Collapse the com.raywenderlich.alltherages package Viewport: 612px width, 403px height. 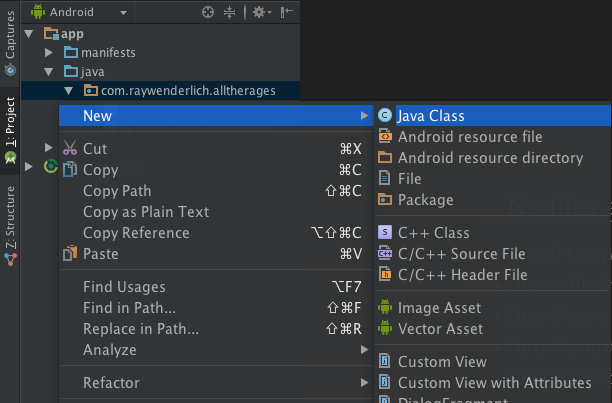69,91
